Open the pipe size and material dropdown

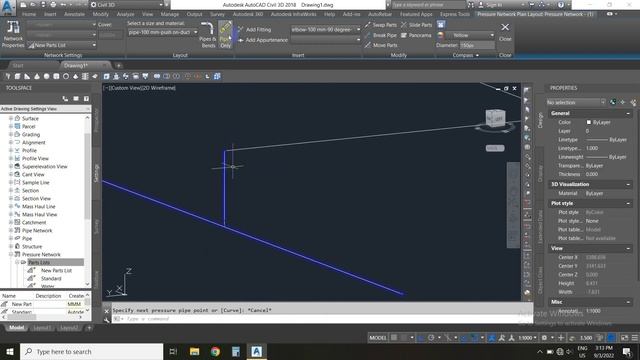tap(163, 32)
